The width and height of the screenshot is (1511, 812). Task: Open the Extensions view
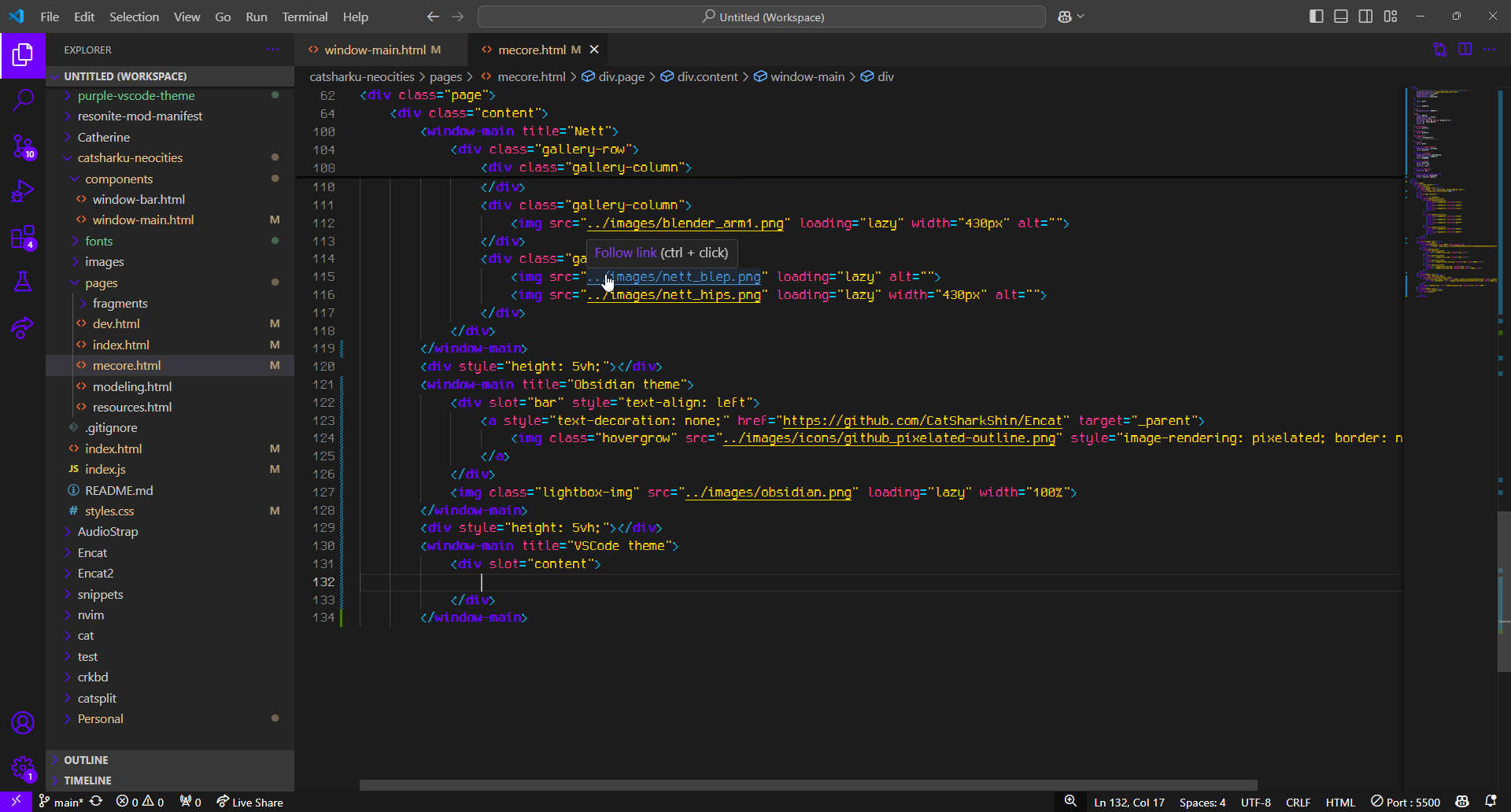click(23, 237)
